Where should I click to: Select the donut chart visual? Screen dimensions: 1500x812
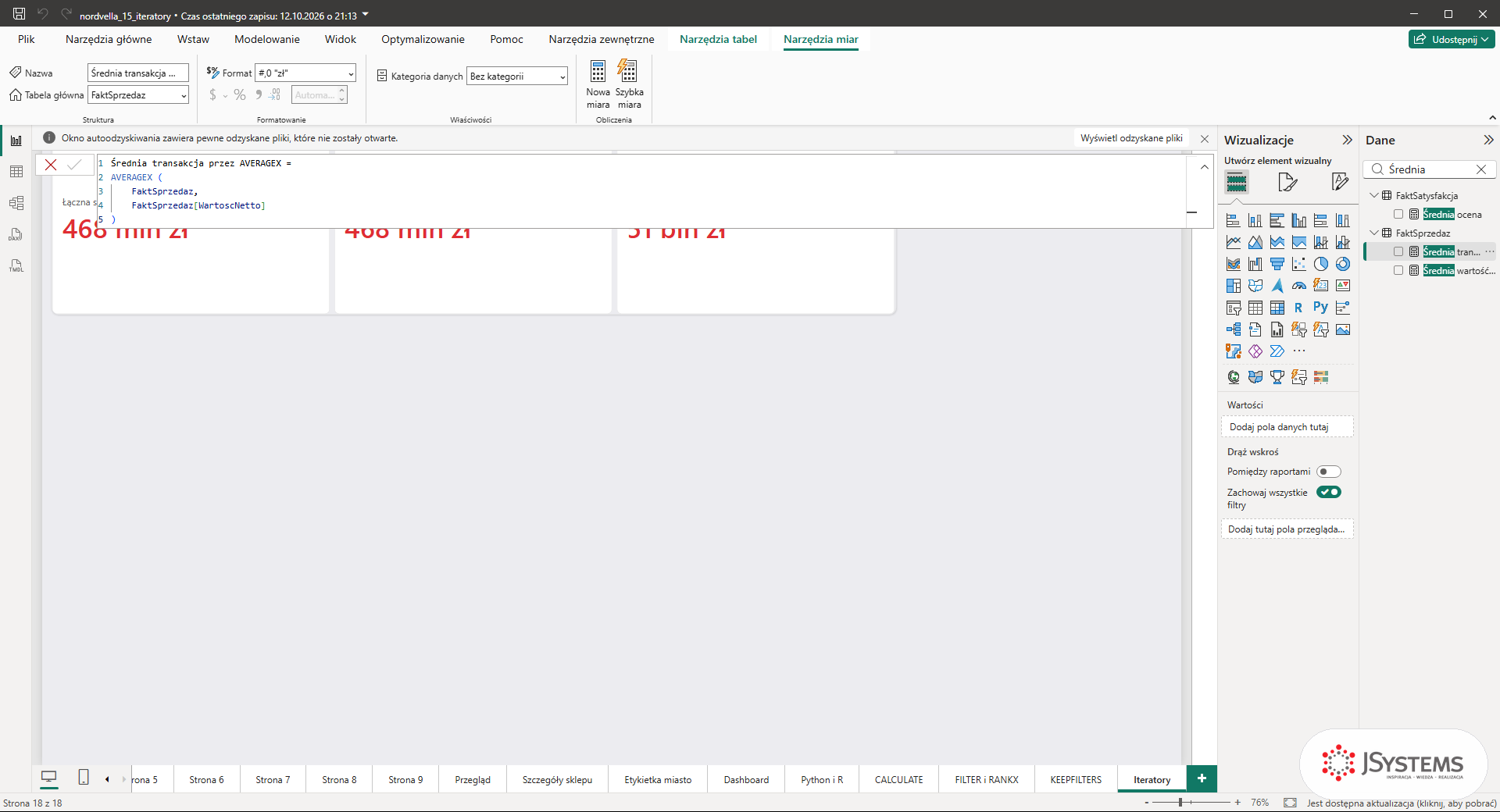1342,264
